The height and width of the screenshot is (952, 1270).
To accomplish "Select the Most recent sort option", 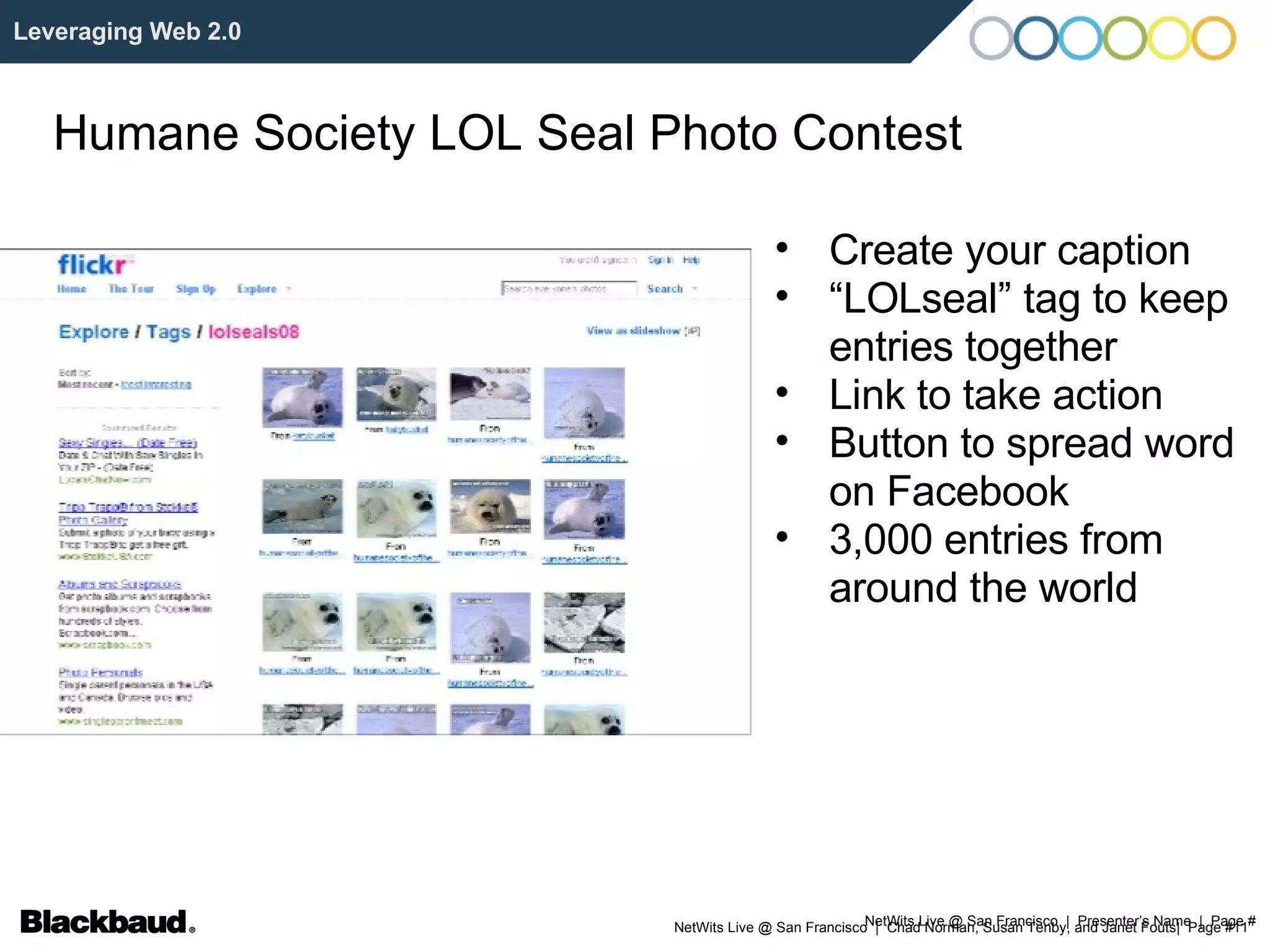I will (86, 385).
